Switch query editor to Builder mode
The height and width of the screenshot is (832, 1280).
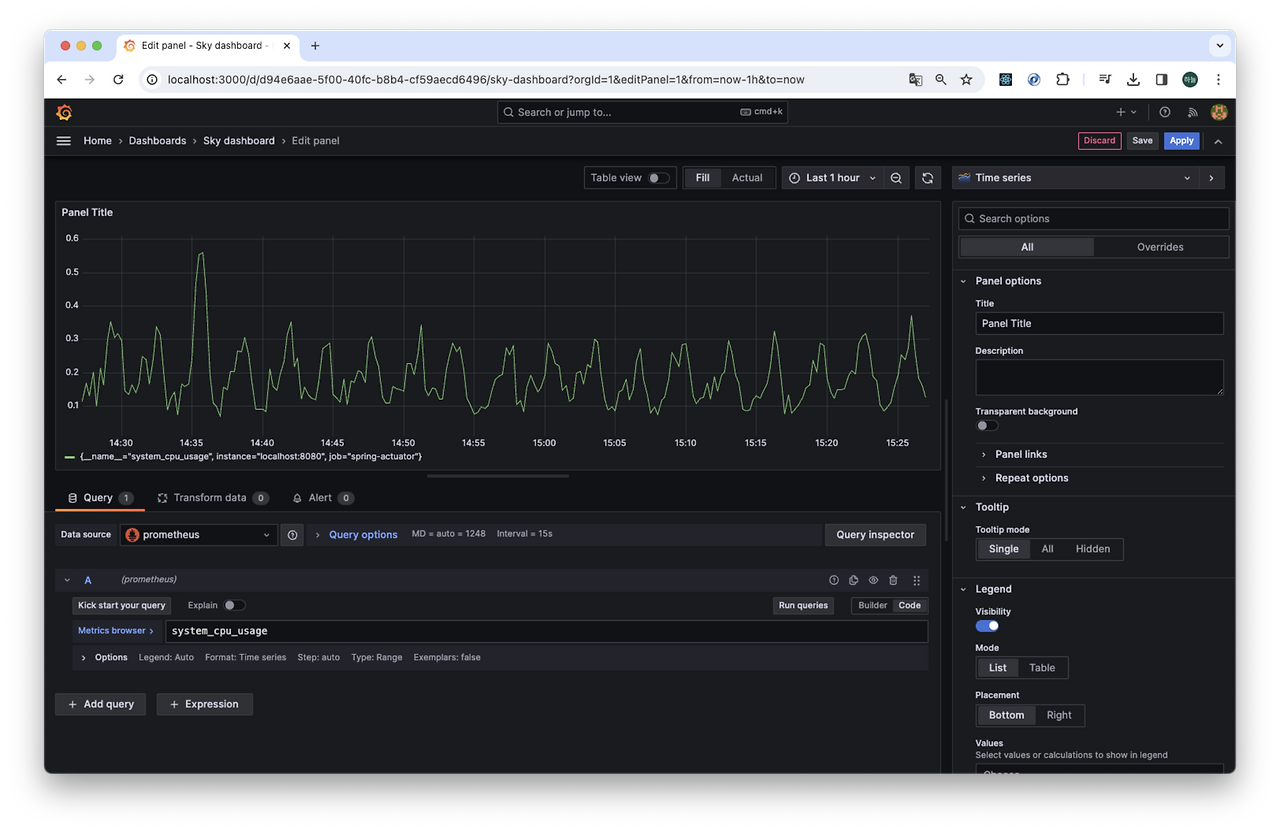click(x=873, y=605)
